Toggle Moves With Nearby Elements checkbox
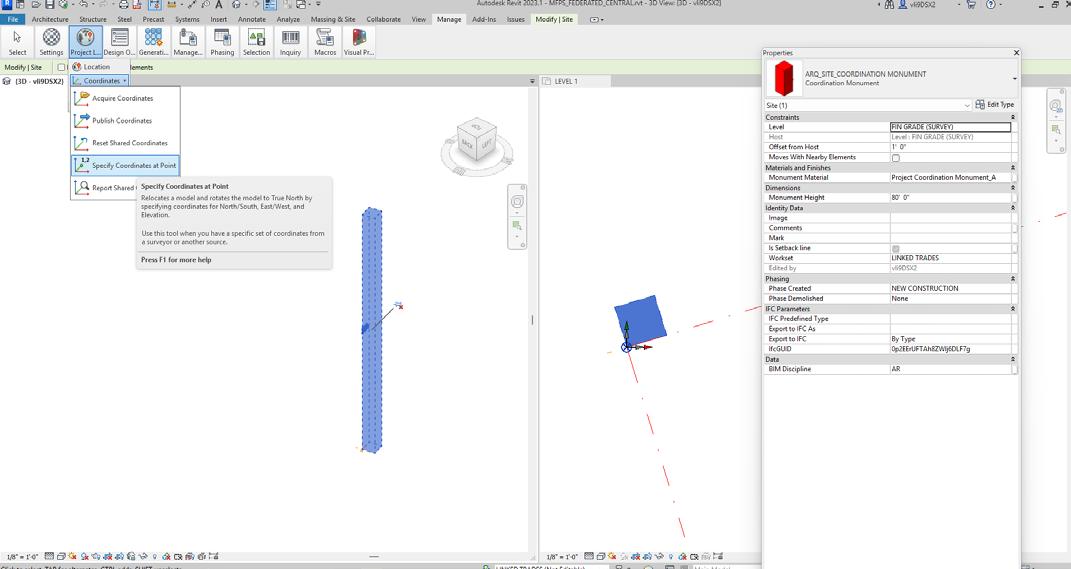 pyautogui.click(x=895, y=158)
